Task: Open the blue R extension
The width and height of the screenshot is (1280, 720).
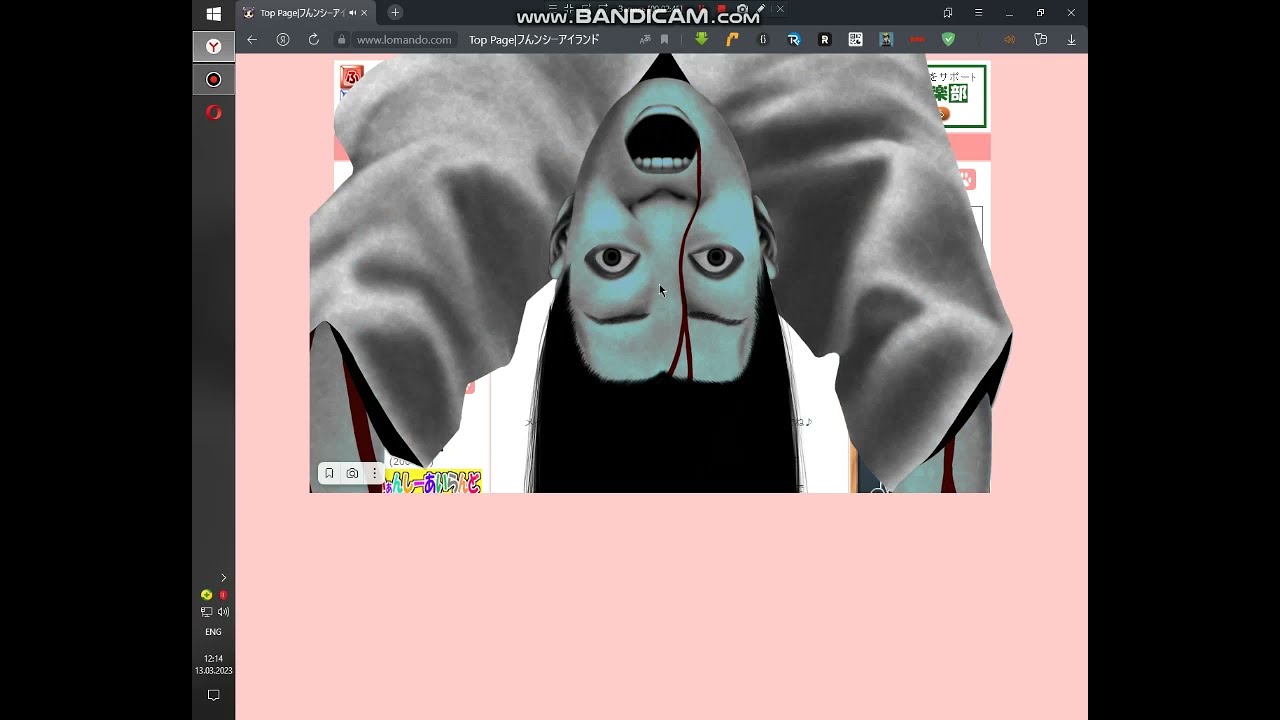Action: (x=794, y=39)
